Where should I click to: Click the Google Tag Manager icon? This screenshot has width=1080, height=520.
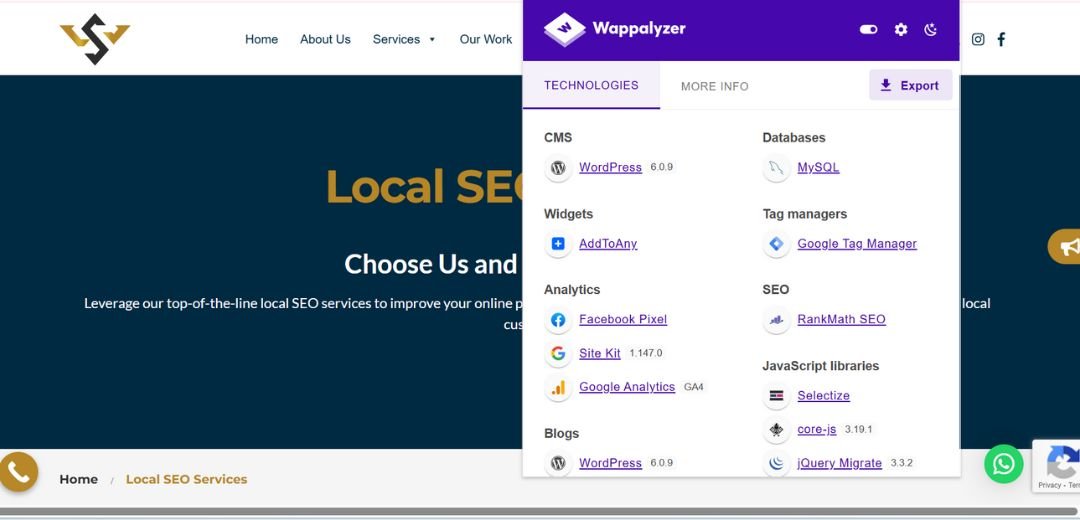point(777,244)
